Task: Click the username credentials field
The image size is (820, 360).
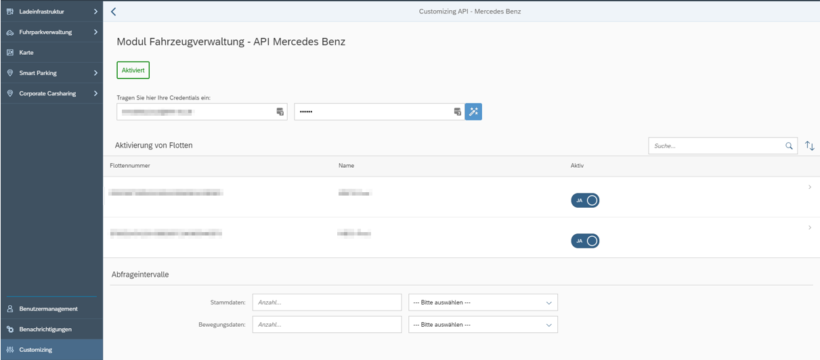Action: [x=202, y=111]
